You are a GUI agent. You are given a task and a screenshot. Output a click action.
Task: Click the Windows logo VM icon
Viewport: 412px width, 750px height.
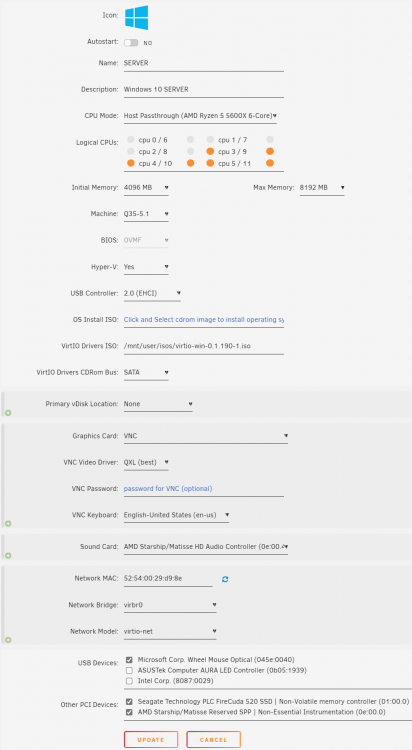click(x=136, y=18)
